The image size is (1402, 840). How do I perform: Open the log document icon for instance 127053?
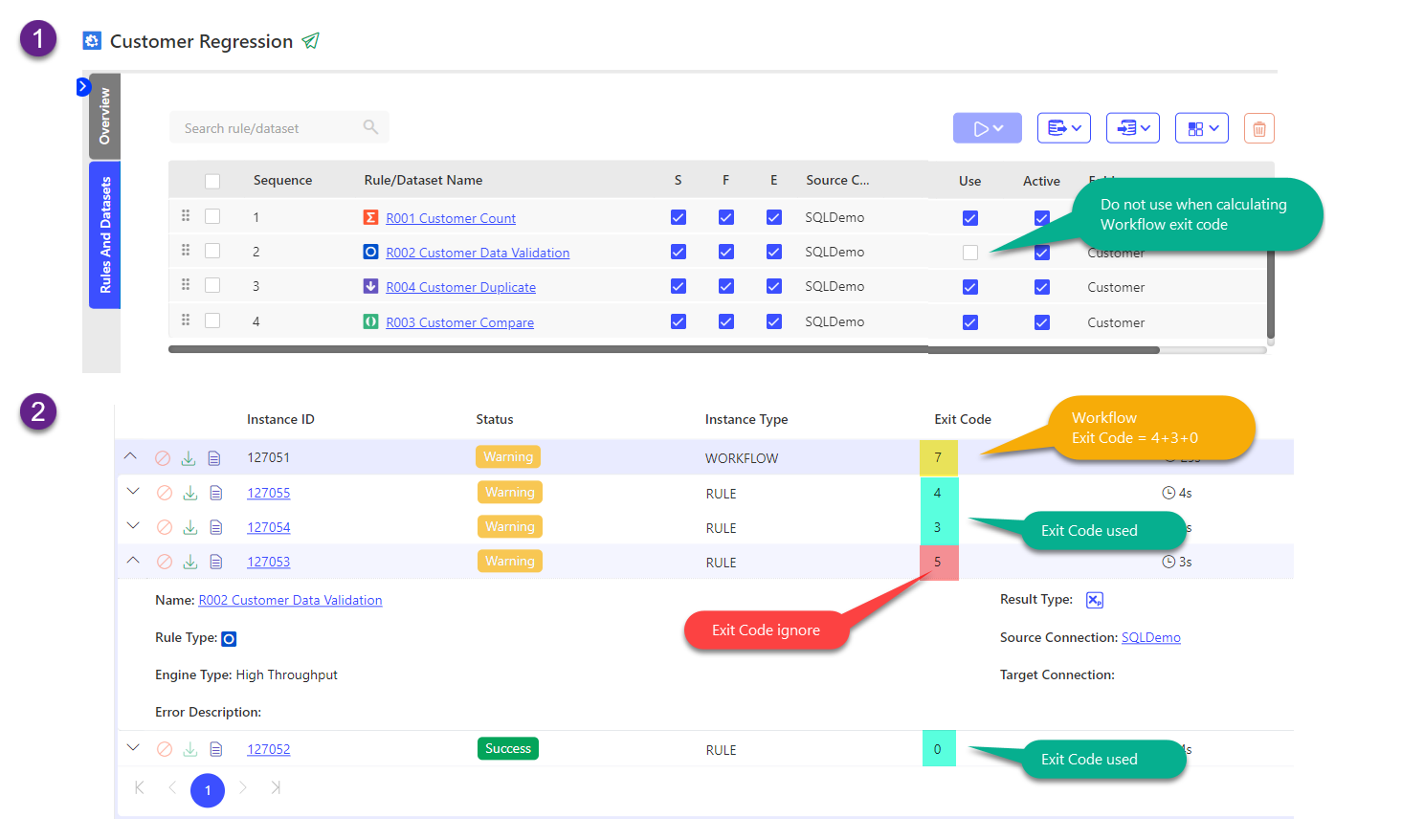click(213, 562)
